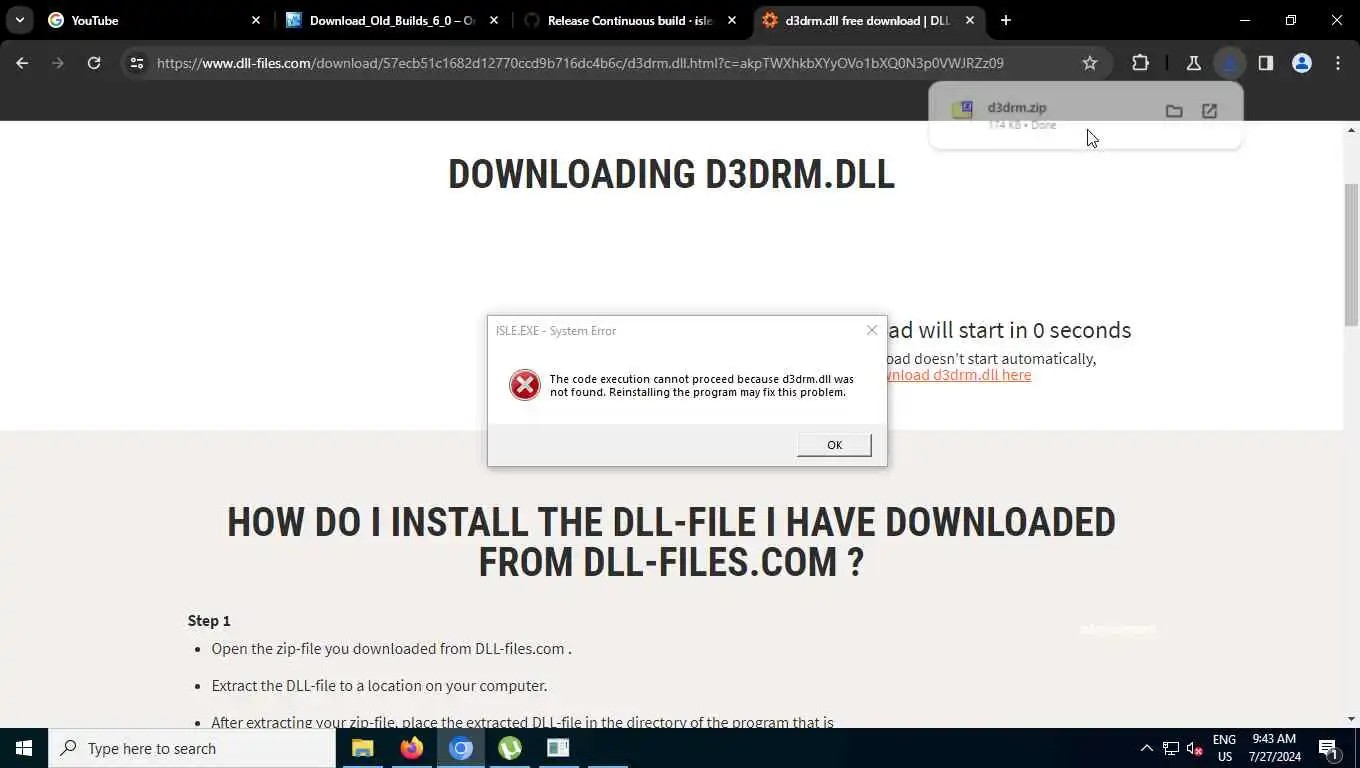The image size is (1360, 768).
Task: Click the page scrollbar thumb
Action: [1351, 254]
